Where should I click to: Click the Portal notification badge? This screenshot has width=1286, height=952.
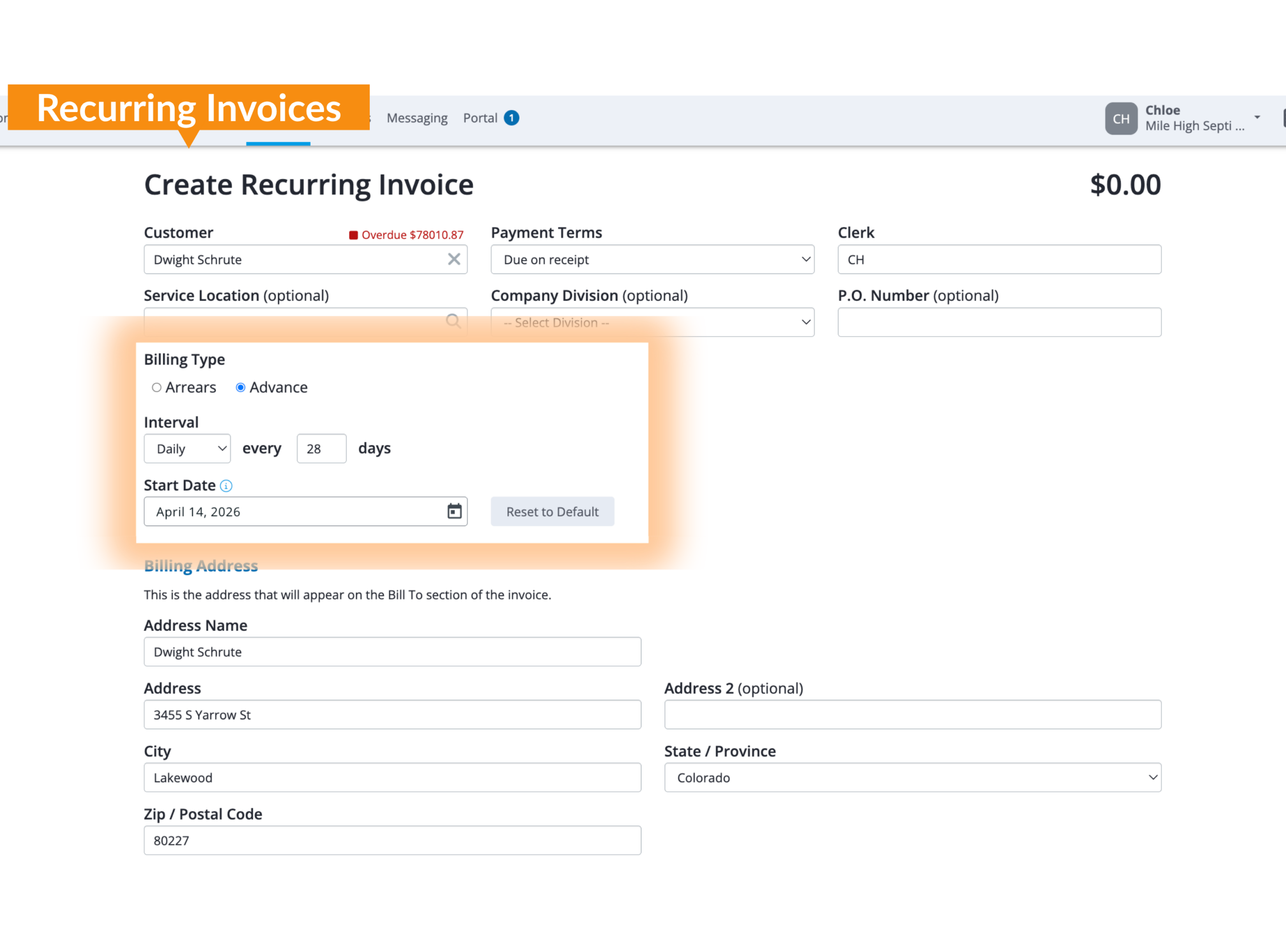511,117
